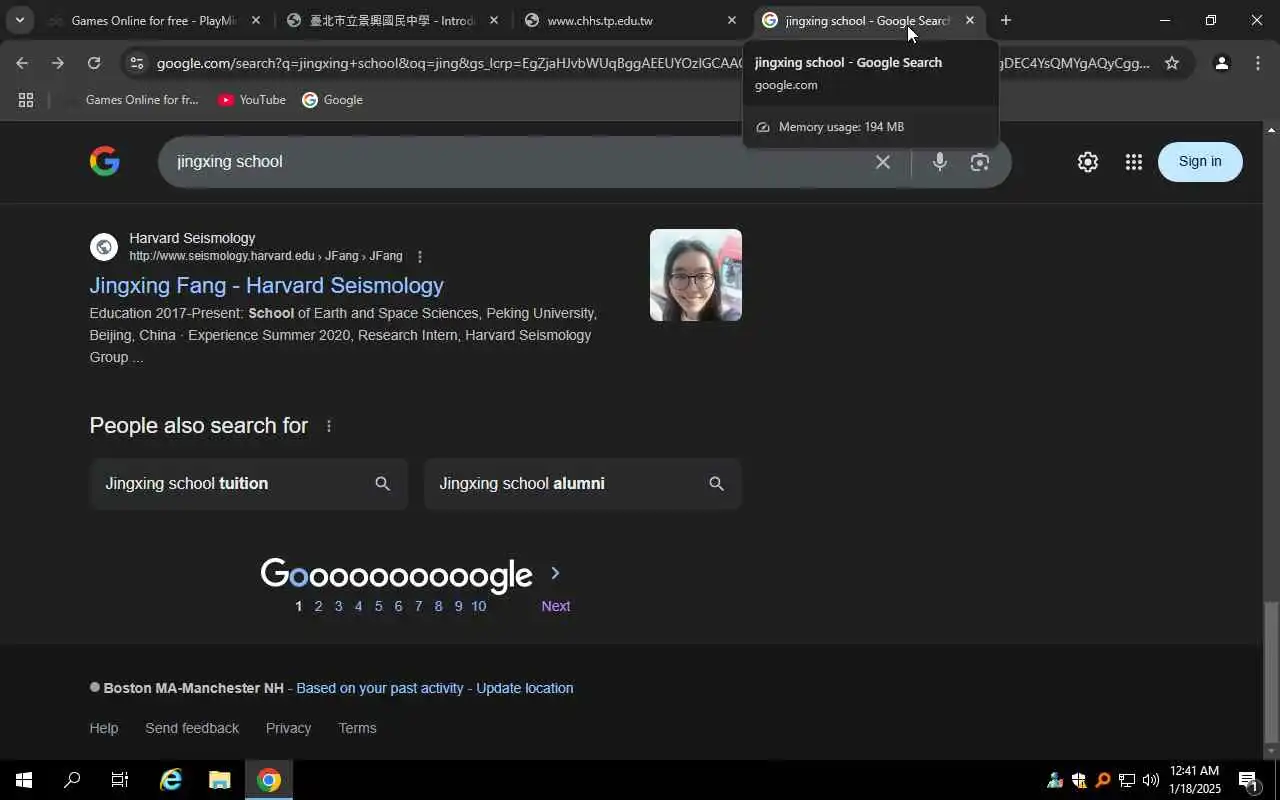Image resolution: width=1280 pixels, height=800 pixels.
Task: Go to results page 3
Action: [x=338, y=606]
